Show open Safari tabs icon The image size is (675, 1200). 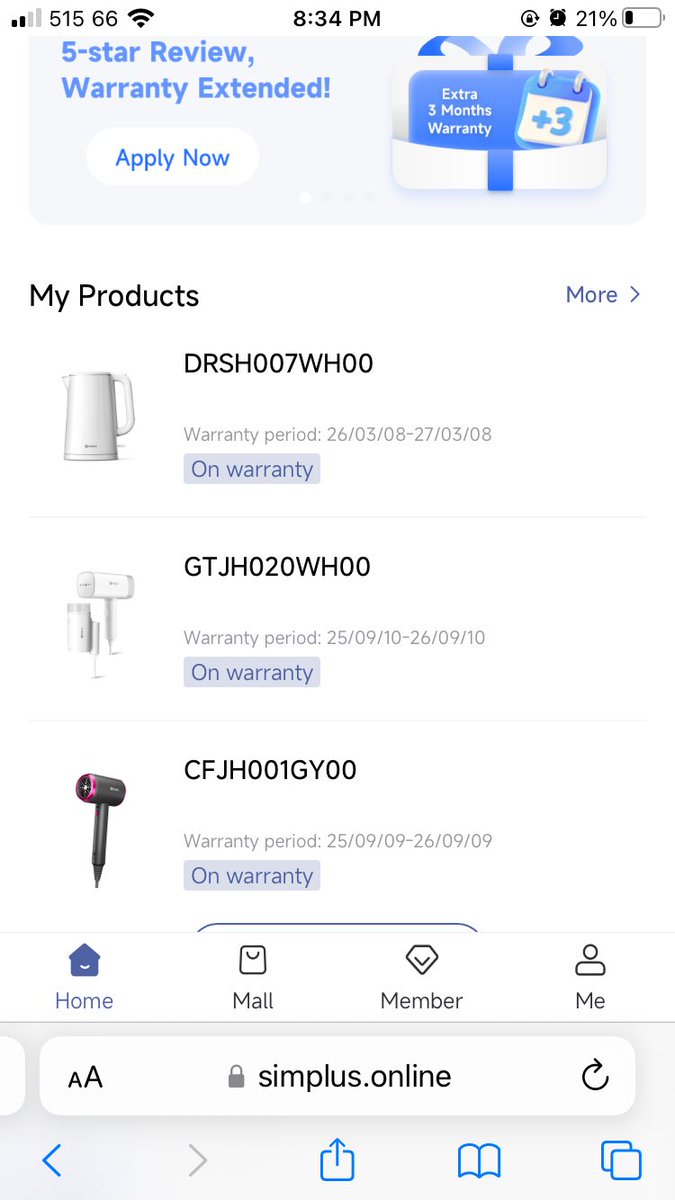click(621, 1160)
